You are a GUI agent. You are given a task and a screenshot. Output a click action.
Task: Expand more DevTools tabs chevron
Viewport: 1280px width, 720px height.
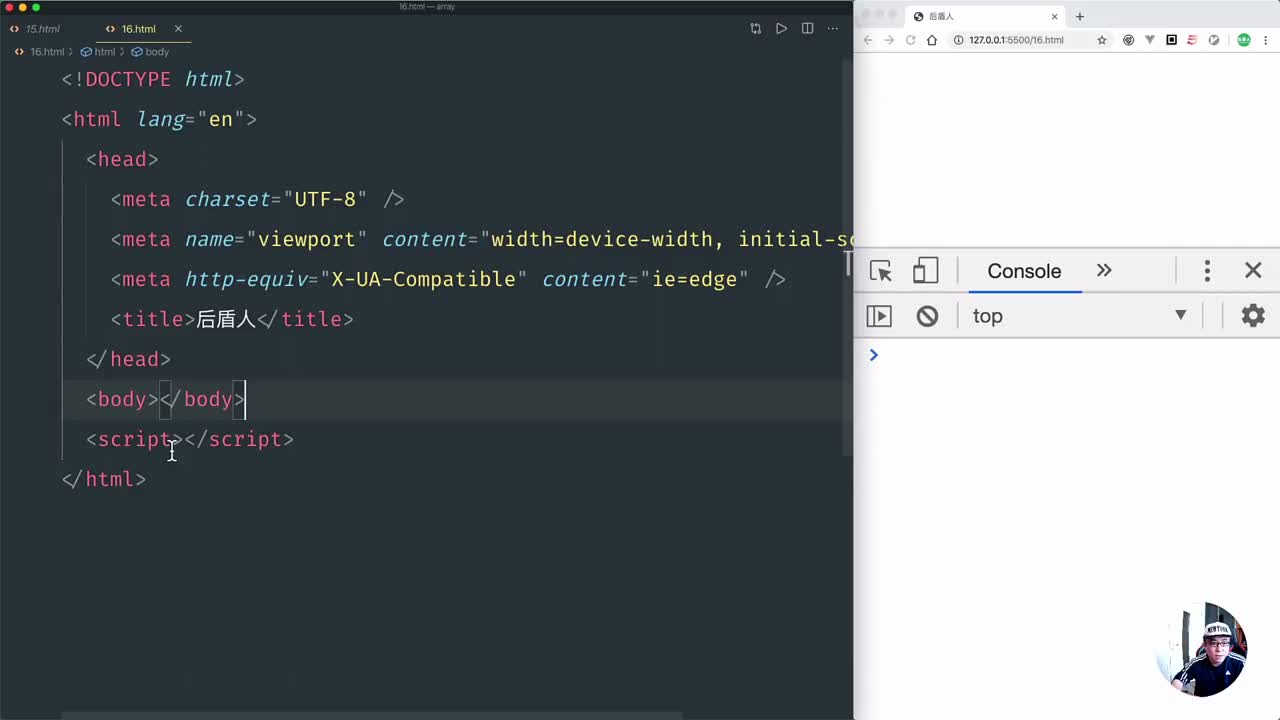(1104, 271)
